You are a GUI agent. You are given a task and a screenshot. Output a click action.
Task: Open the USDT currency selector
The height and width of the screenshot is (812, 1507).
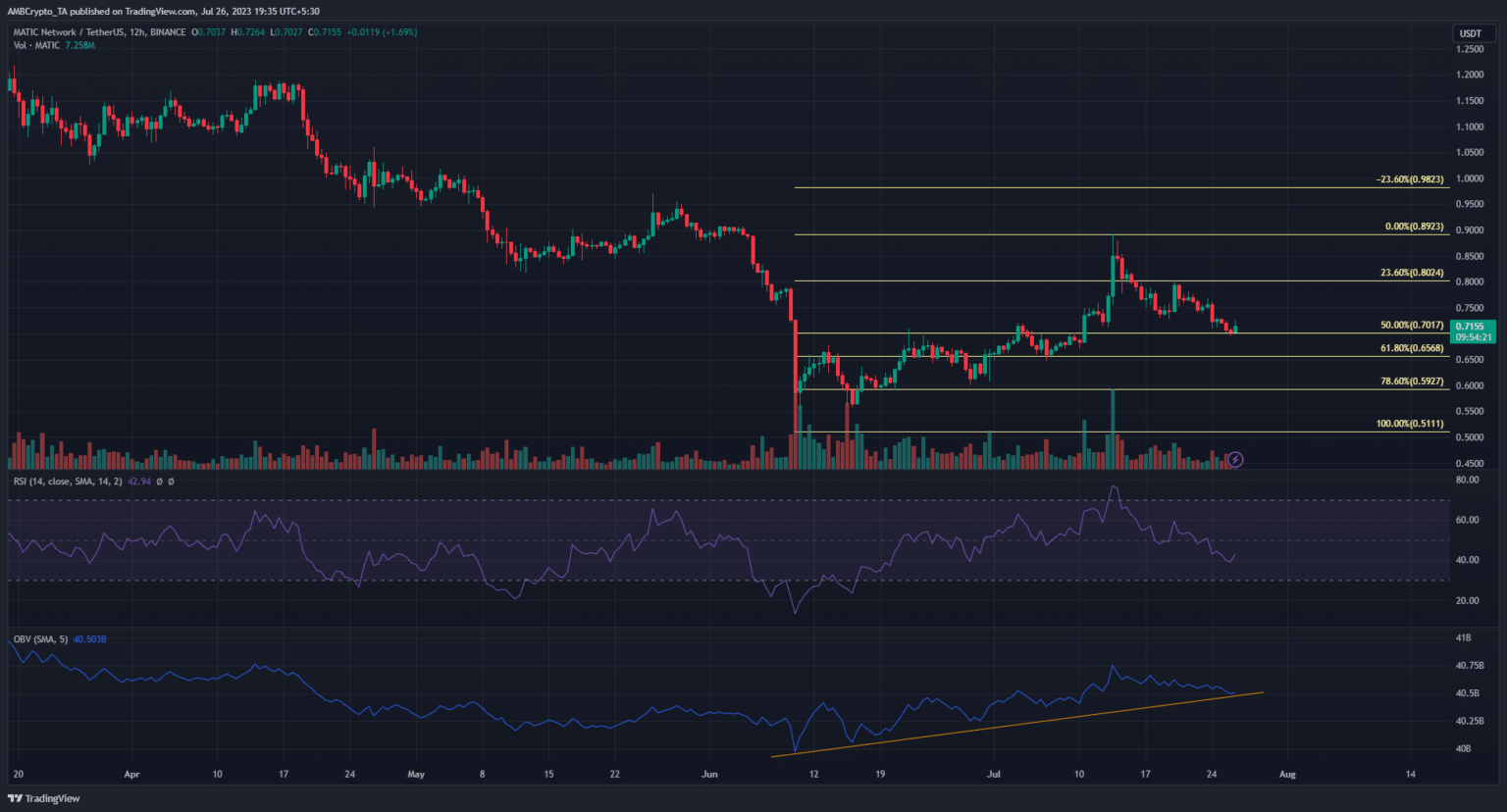[1470, 33]
